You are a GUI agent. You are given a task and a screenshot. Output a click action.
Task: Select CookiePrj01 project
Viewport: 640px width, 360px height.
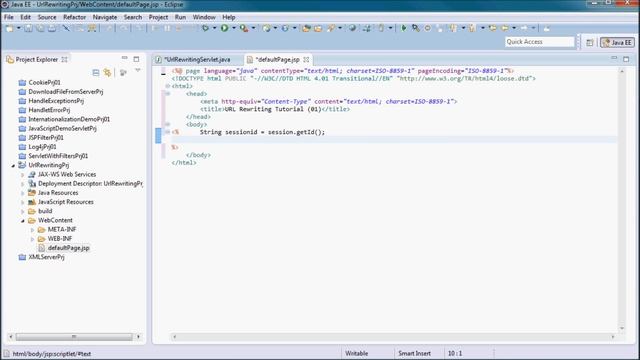coord(44,82)
